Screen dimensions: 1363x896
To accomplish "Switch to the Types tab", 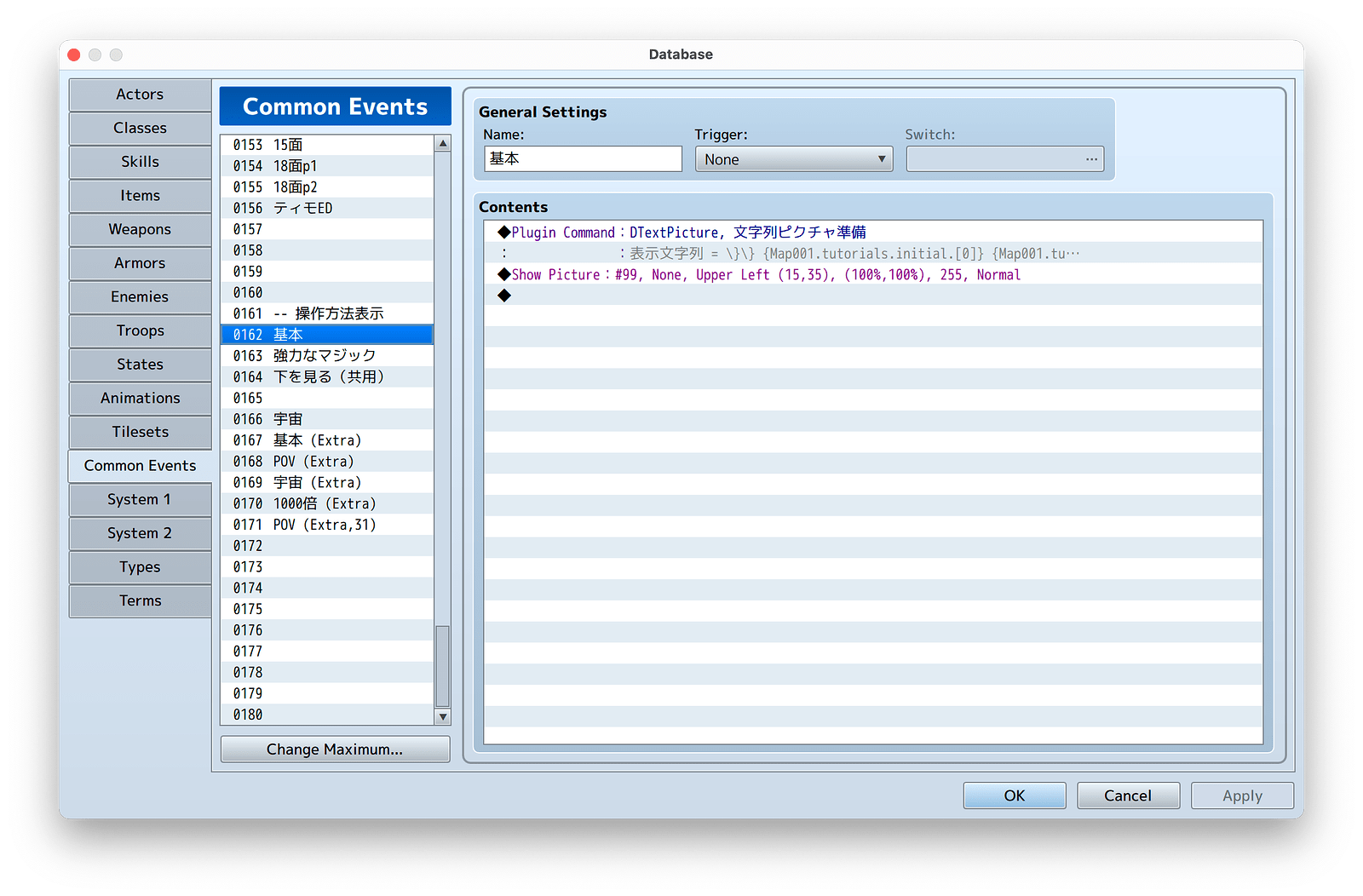I will pos(140,567).
